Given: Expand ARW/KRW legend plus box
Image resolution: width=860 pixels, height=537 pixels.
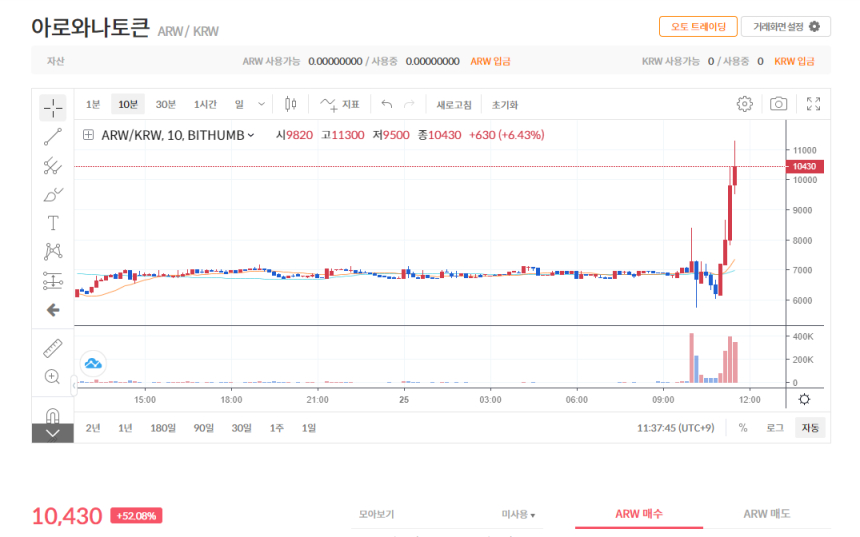Looking at the screenshot, I should 89,135.
